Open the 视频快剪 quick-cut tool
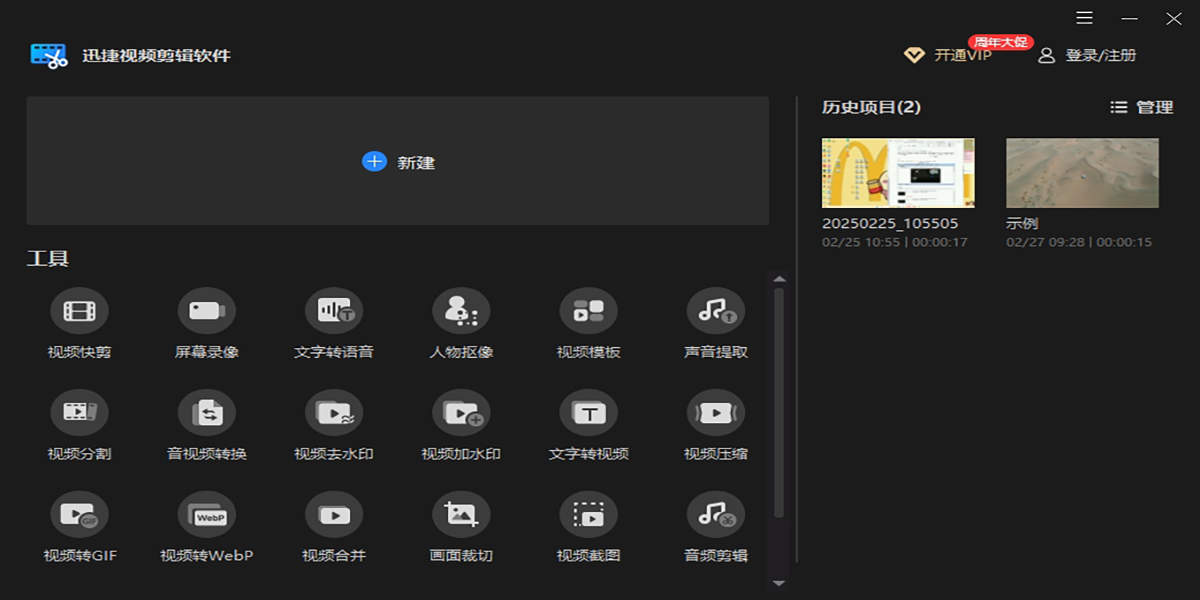The width and height of the screenshot is (1200, 600). [x=79, y=311]
